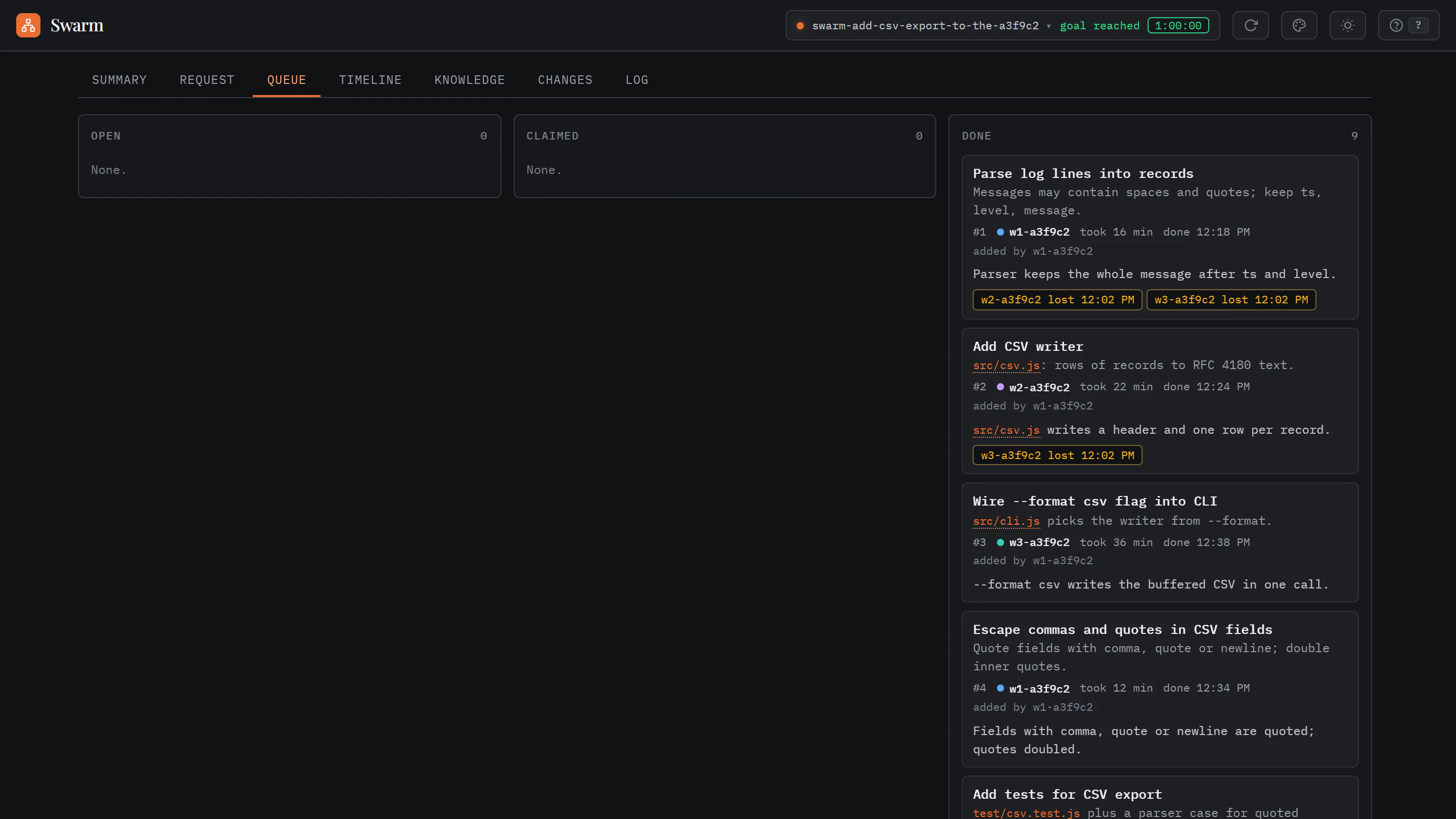Image resolution: width=1456 pixels, height=819 pixels.
Task: Click src/csv.js link in 'writes a header' result
Action: coord(1006,430)
